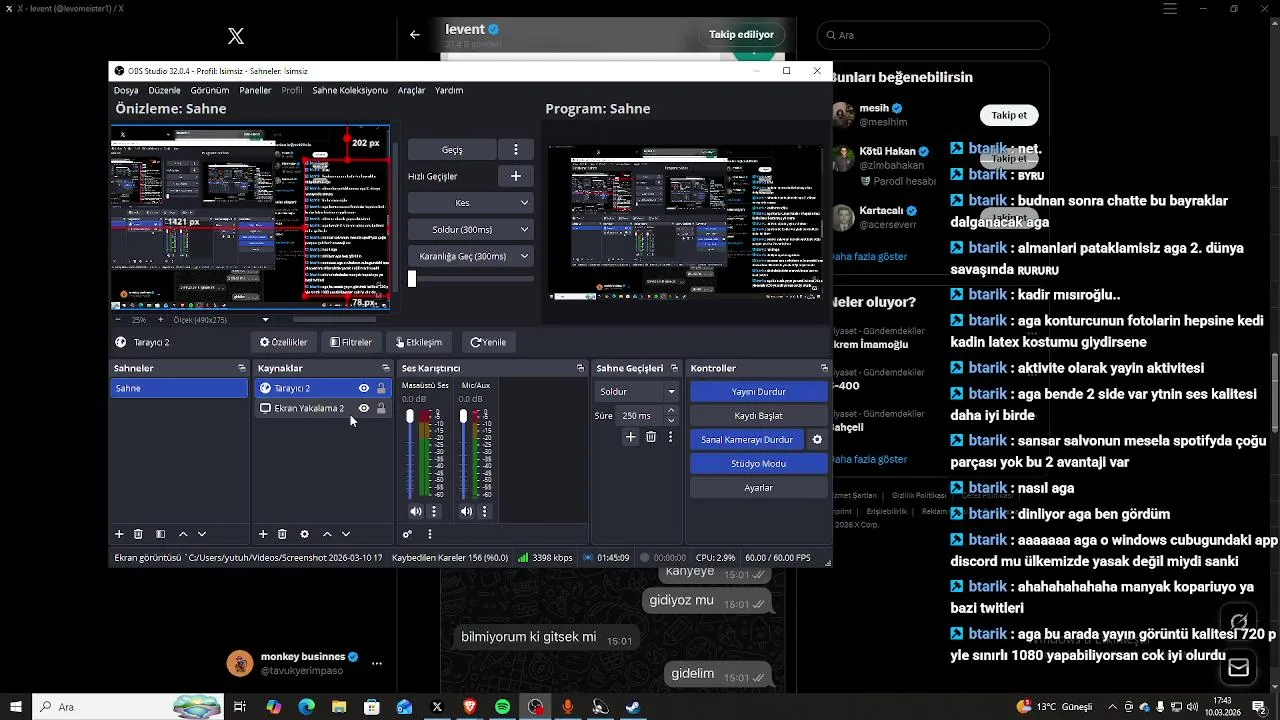1280x720 pixels.
Task: Open the Araçlar menu
Action: click(412, 90)
